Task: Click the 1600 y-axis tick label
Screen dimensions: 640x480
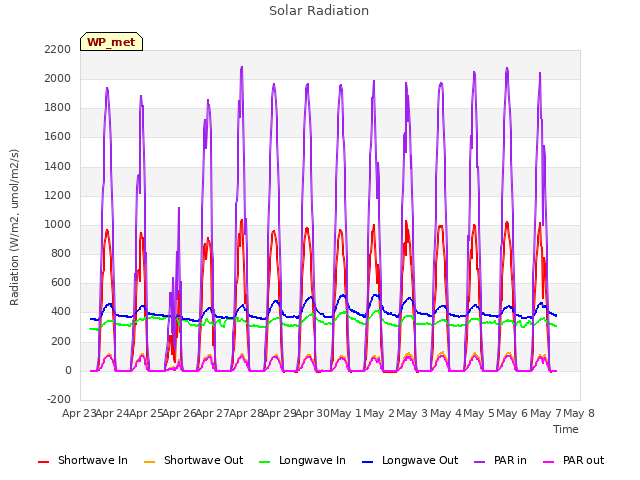Action: pos(58,137)
